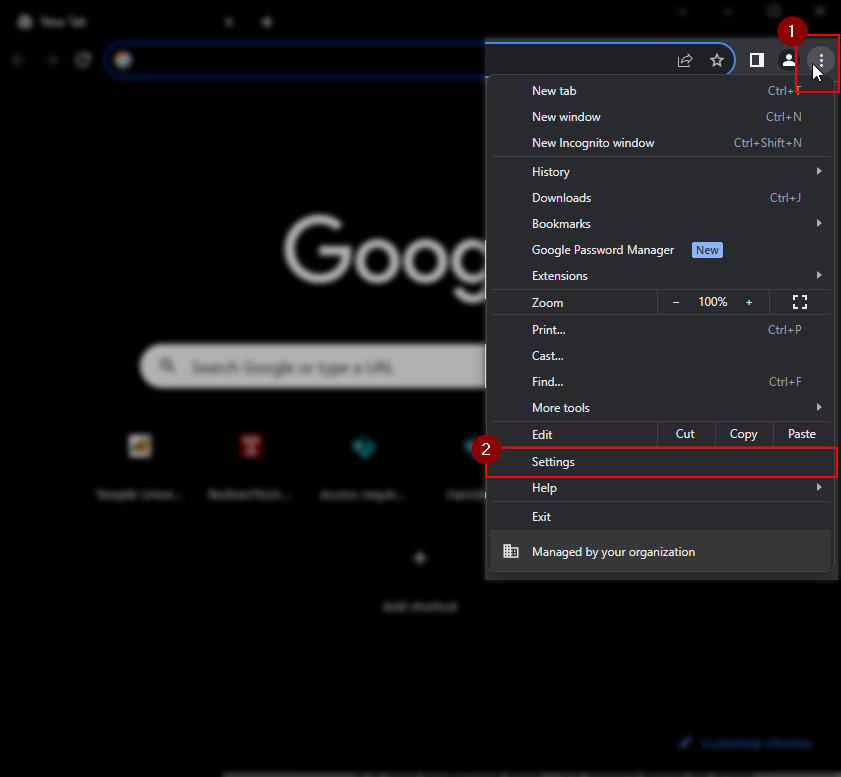Expand the Help submenu
Viewport: 841px width, 777px height.
(x=660, y=488)
